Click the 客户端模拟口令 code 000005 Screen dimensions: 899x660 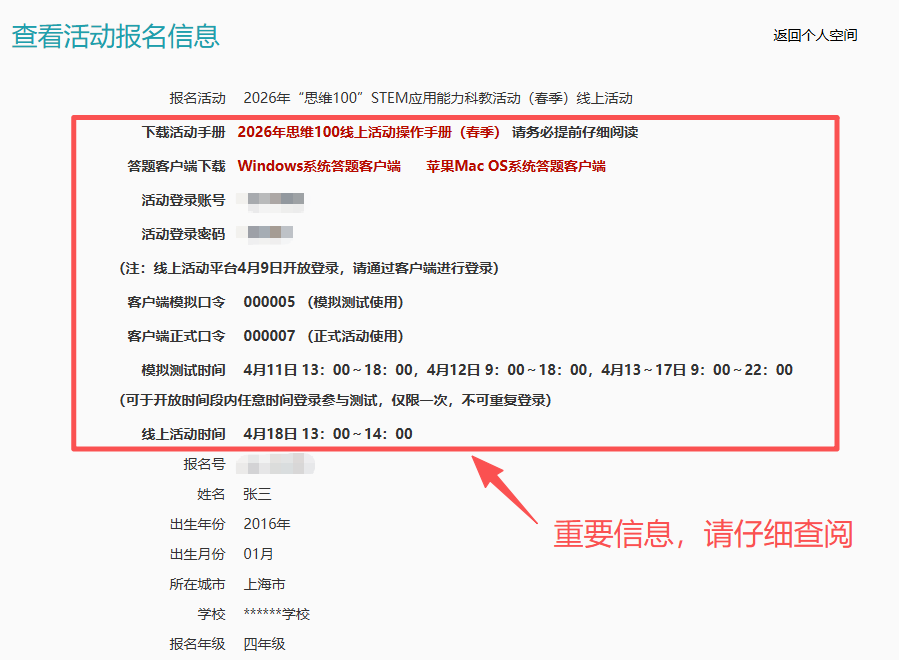coord(269,302)
